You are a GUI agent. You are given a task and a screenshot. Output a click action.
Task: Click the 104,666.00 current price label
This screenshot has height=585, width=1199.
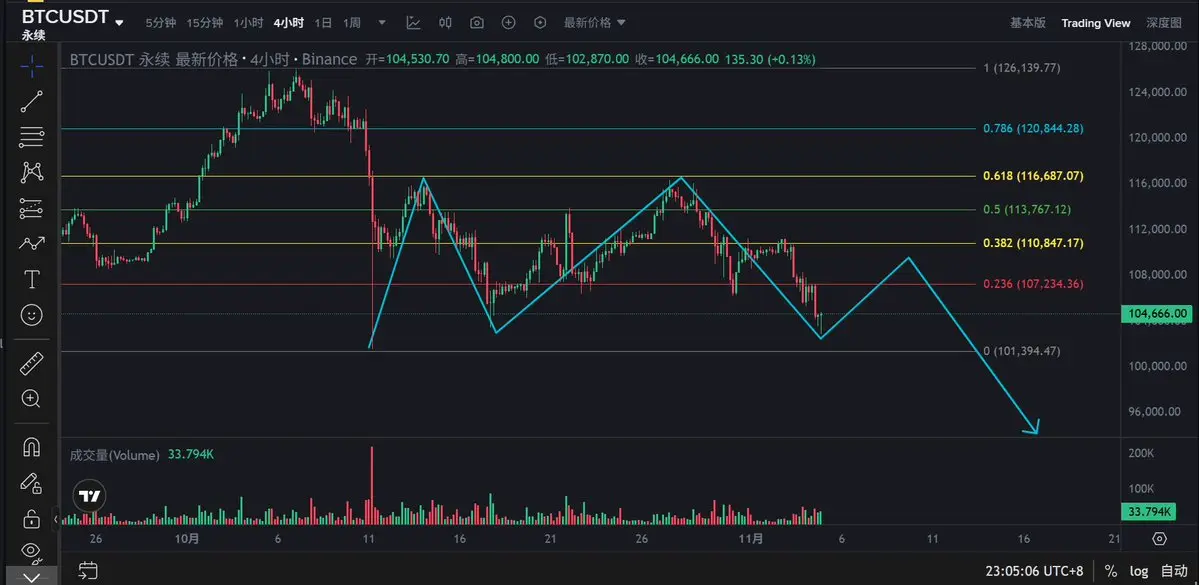pyautogui.click(x=1157, y=314)
